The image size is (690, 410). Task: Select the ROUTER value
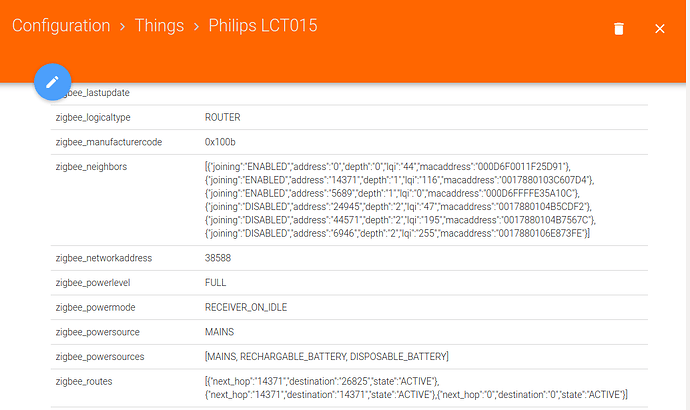223,117
